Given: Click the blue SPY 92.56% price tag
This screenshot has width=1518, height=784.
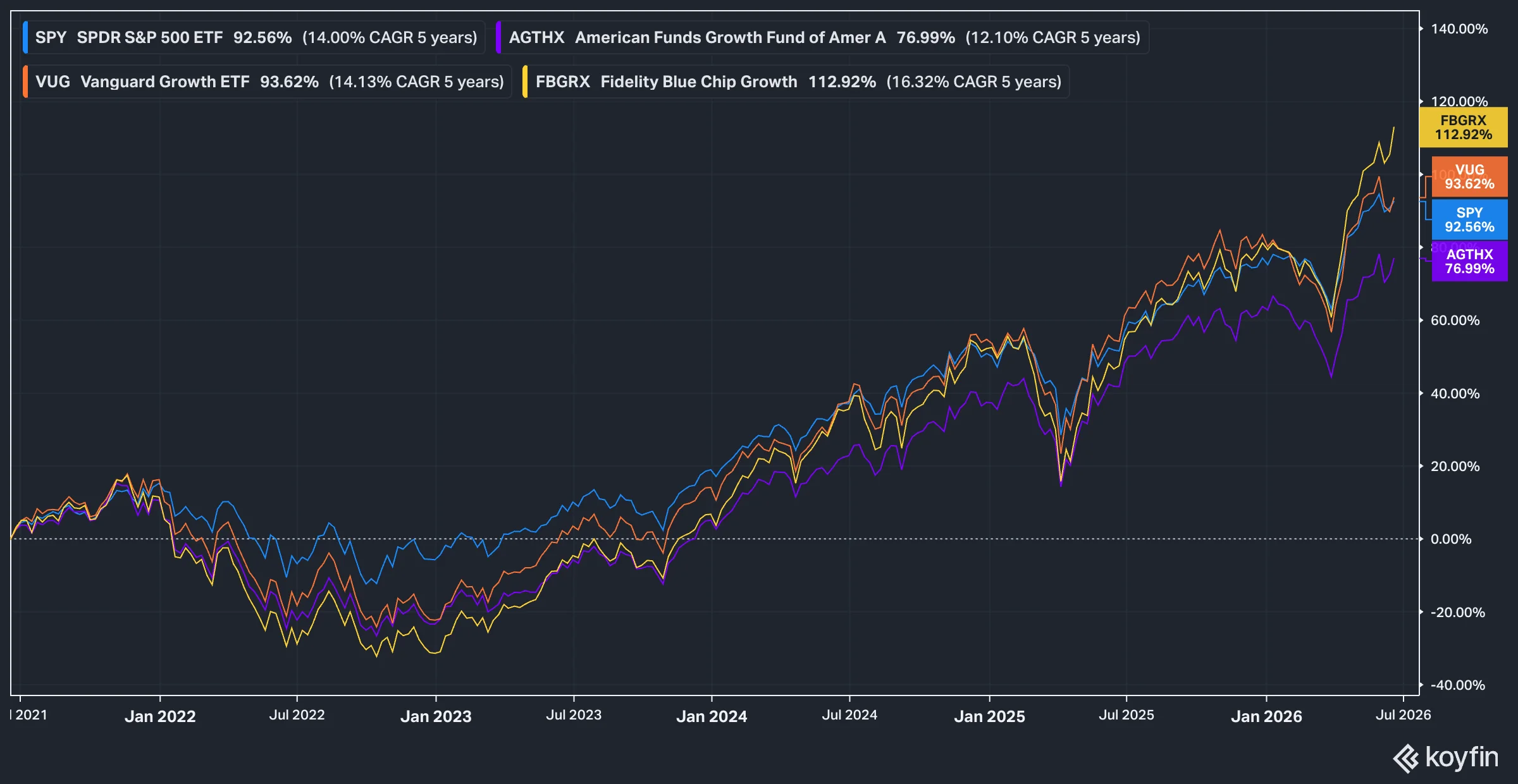Looking at the screenshot, I should point(1469,219).
